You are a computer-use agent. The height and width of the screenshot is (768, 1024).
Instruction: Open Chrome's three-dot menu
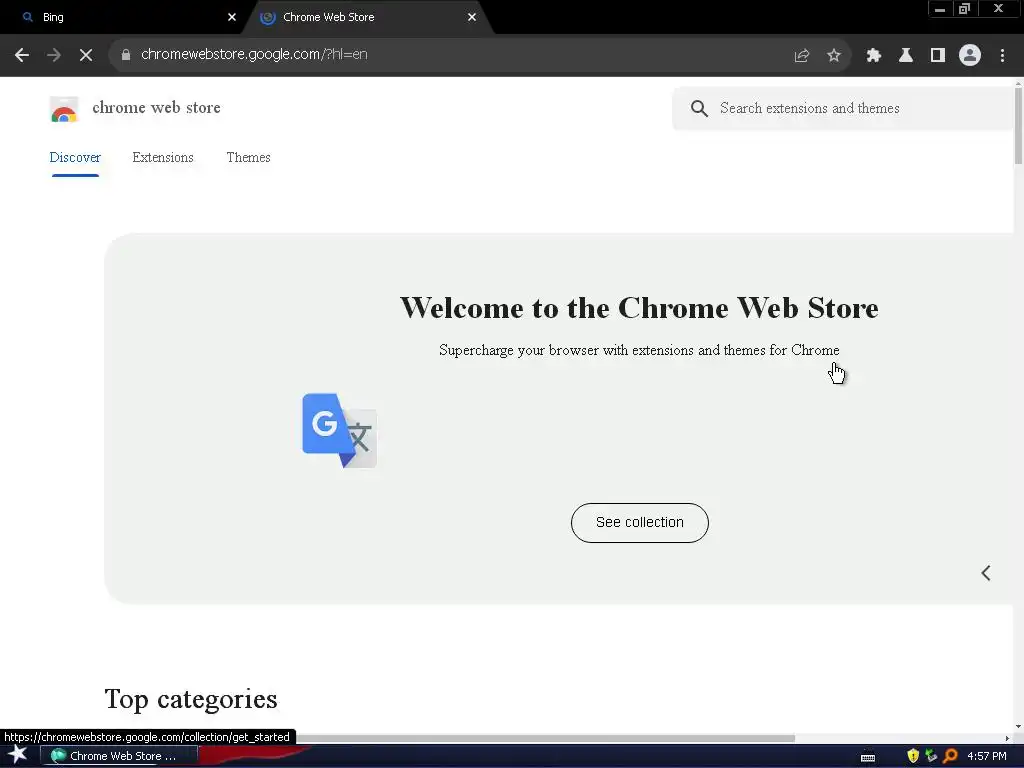coord(1002,56)
